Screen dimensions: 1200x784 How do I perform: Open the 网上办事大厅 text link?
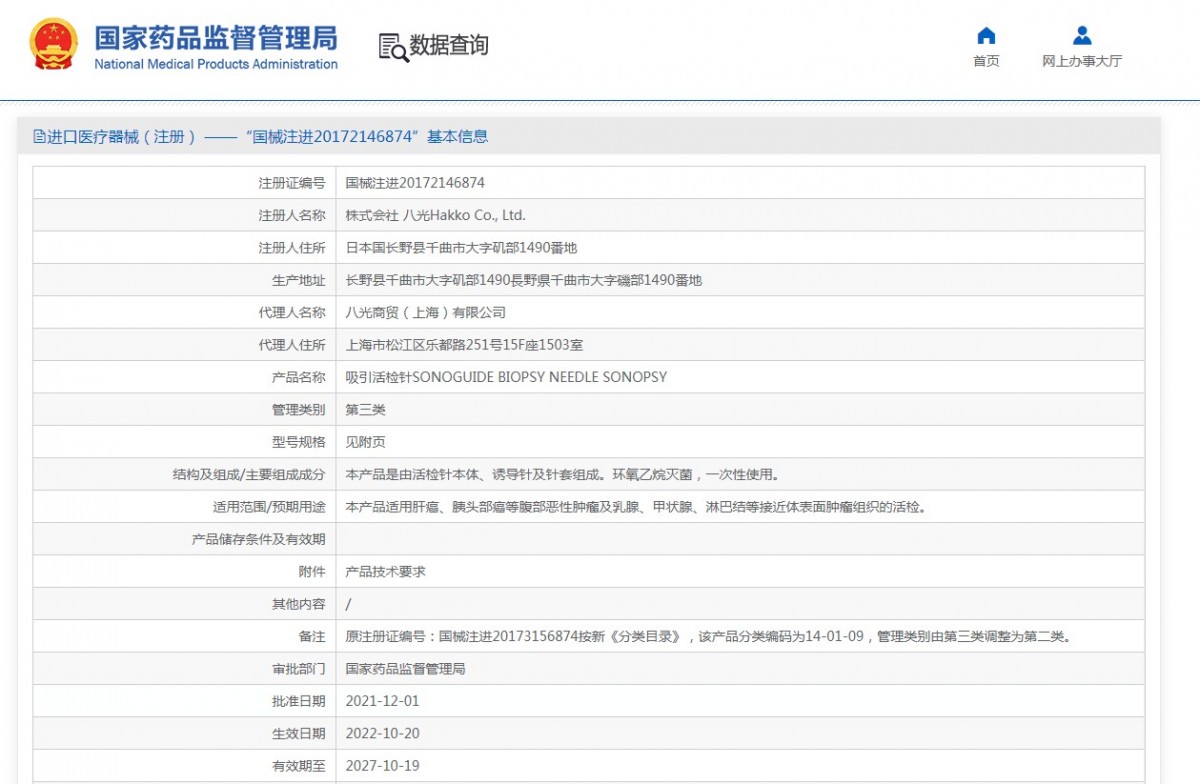point(1082,61)
